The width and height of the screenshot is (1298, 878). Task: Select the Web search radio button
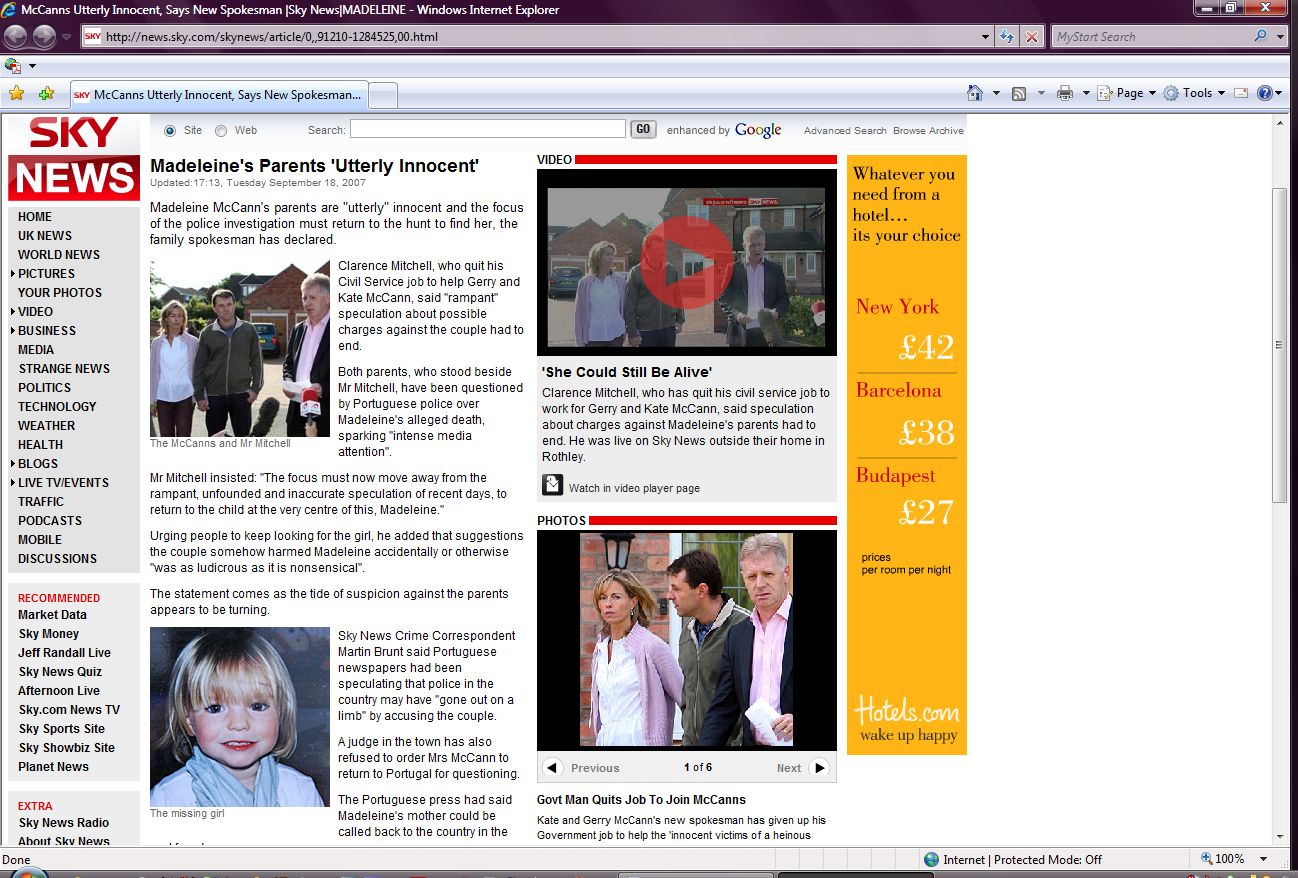coord(221,130)
